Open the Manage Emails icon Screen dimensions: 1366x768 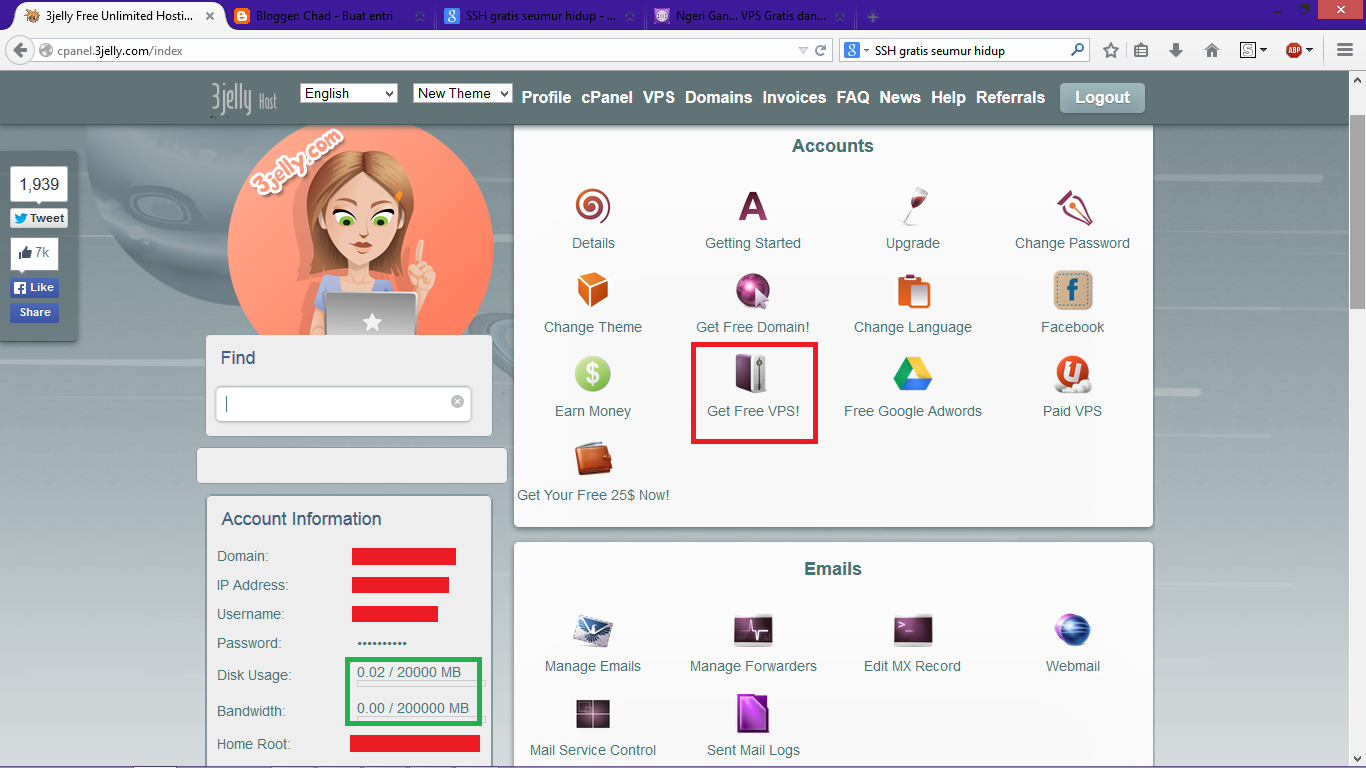pyautogui.click(x=593, y=630)
